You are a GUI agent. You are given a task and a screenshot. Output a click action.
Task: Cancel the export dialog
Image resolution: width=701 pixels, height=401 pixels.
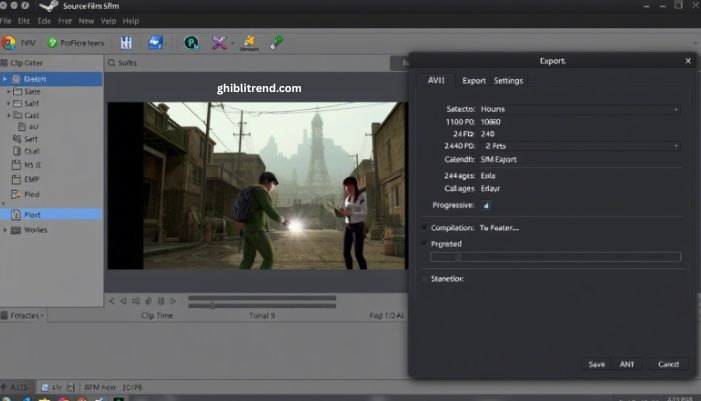click(668, 364)
